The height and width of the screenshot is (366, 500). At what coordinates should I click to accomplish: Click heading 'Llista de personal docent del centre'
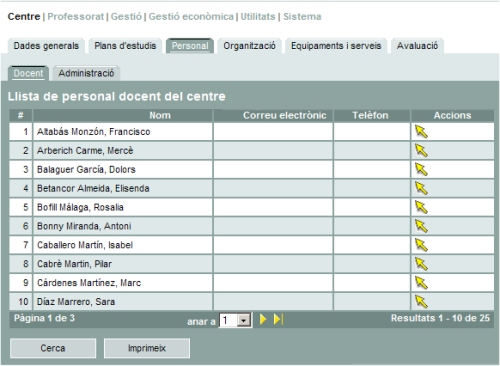click(117, 96)
